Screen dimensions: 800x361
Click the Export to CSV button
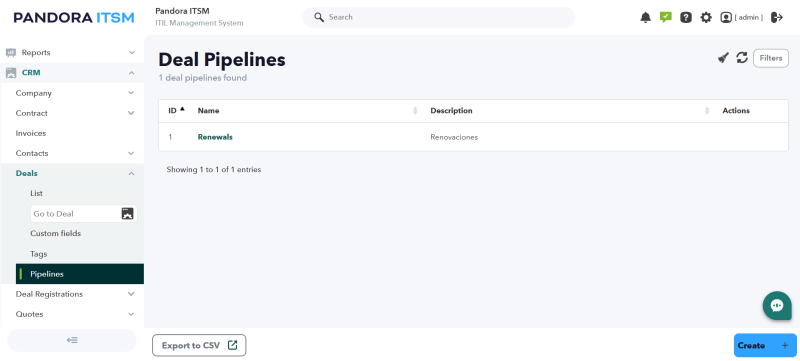click(199, 345)
